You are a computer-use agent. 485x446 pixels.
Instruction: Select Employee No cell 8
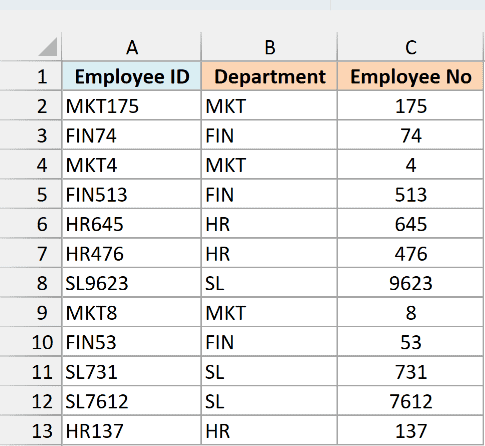click(x=411, y=312)
